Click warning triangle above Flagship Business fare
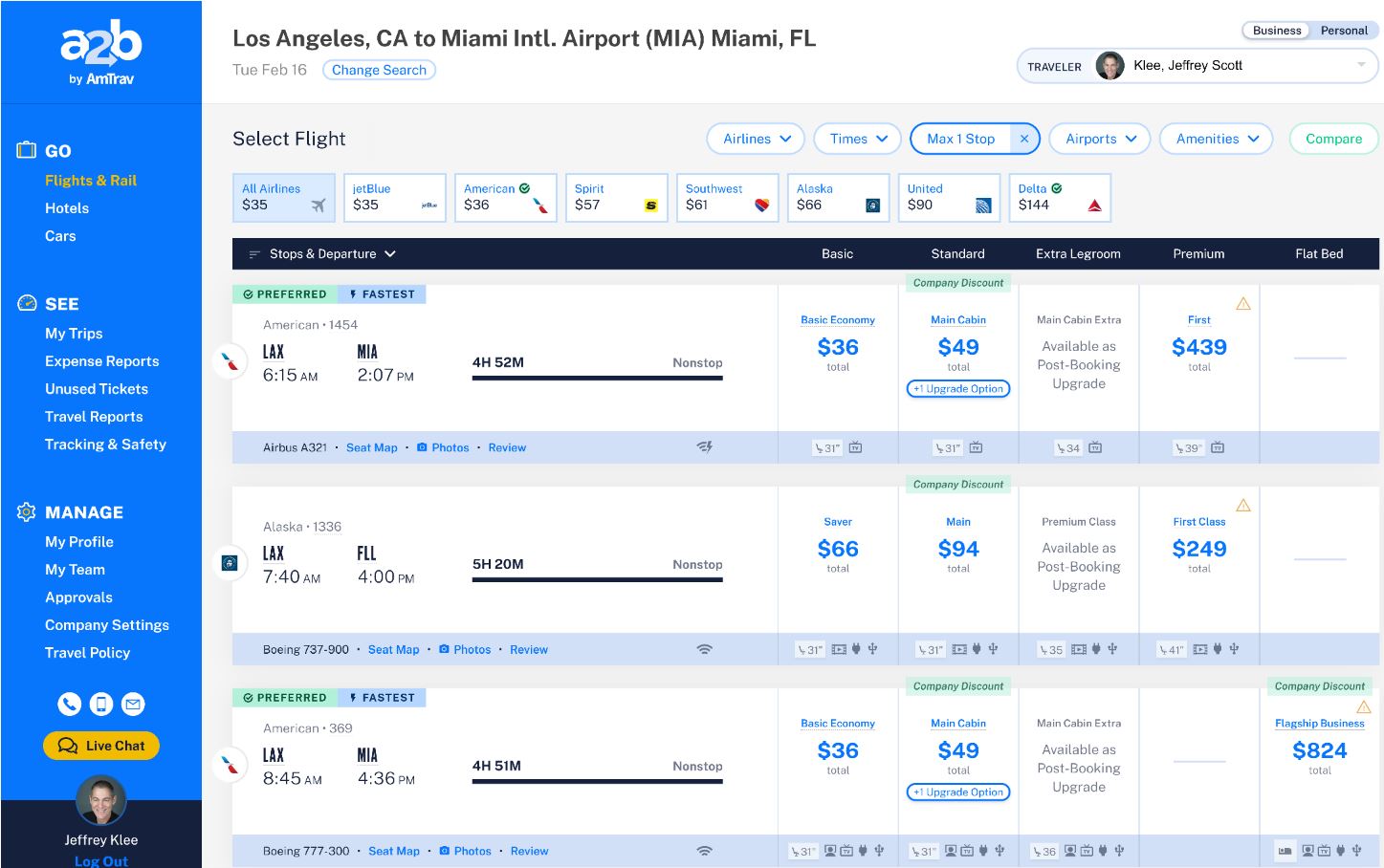 [x=1364, y=706]
